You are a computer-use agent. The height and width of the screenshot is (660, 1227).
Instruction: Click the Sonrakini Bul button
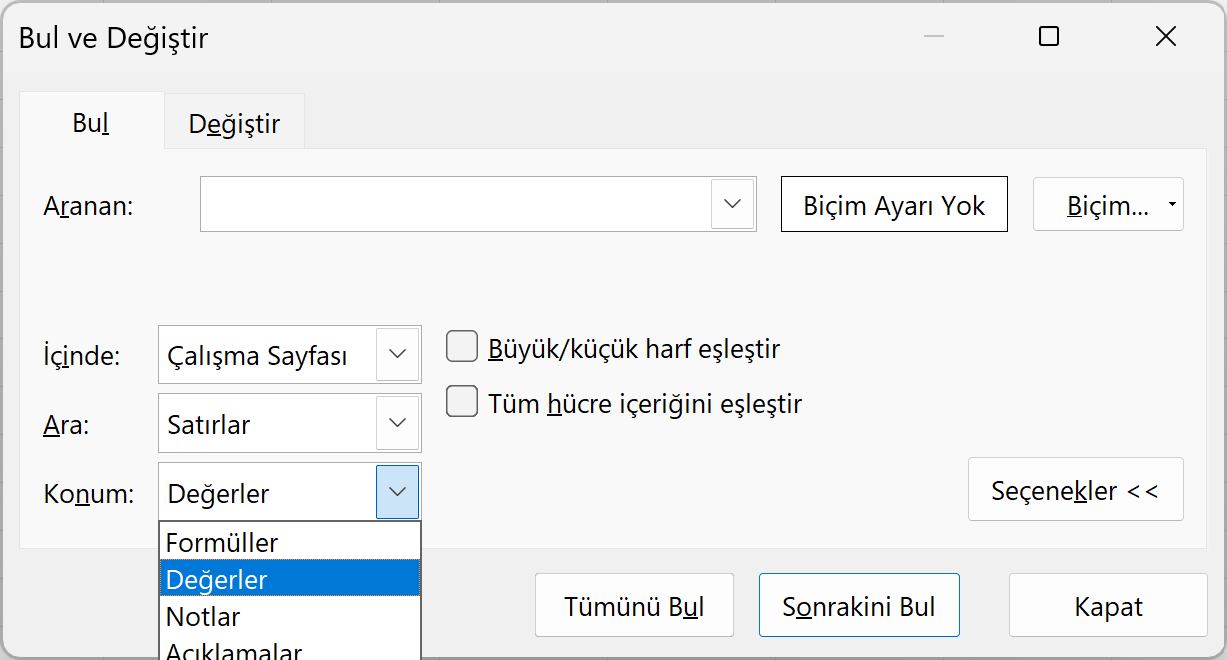click(x=859, y=606)
